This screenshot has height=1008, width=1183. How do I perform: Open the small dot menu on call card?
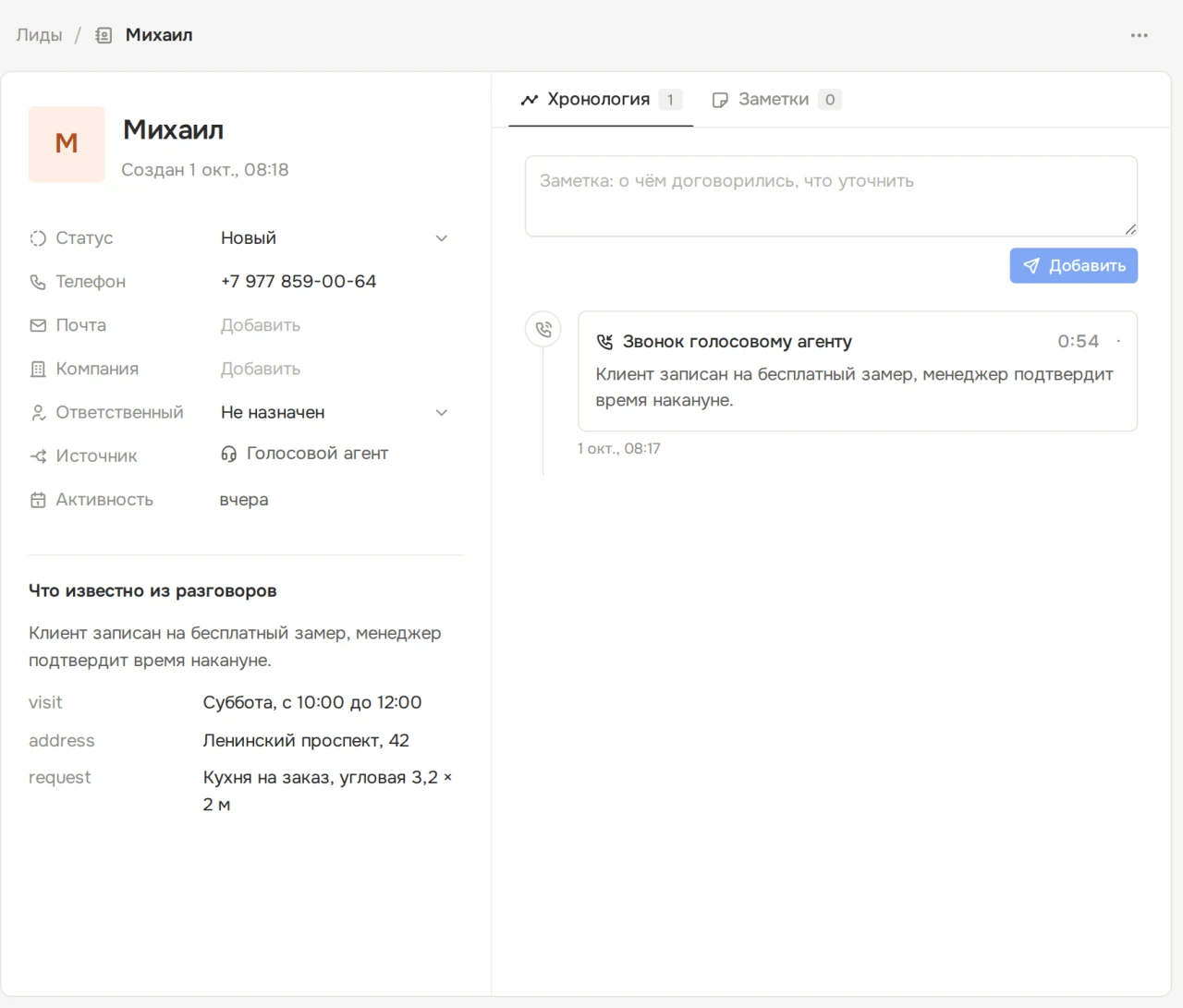[x=1118, y=342]
